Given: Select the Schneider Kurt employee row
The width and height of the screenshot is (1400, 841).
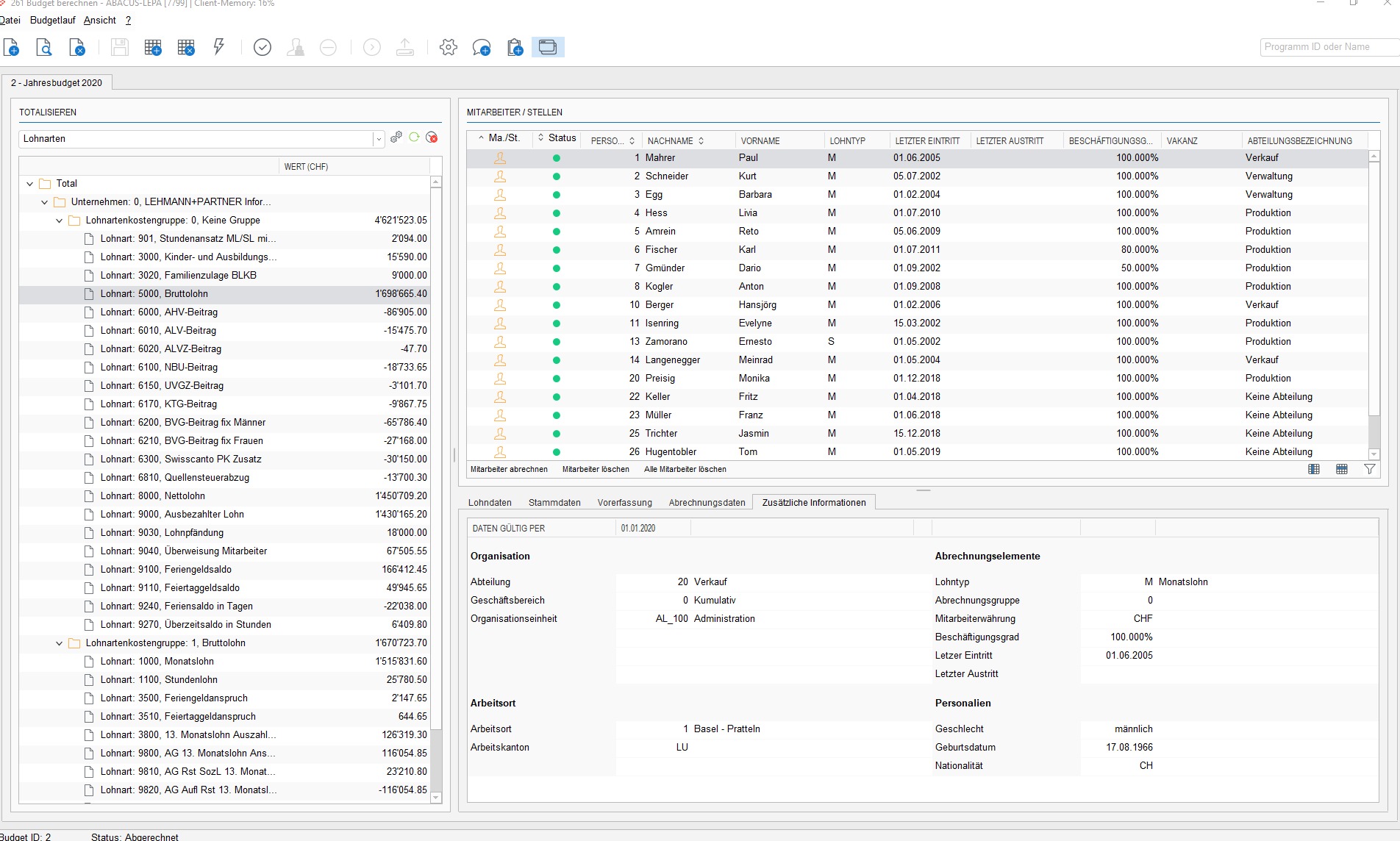Looking at the screenshot, I should point(917,176).
